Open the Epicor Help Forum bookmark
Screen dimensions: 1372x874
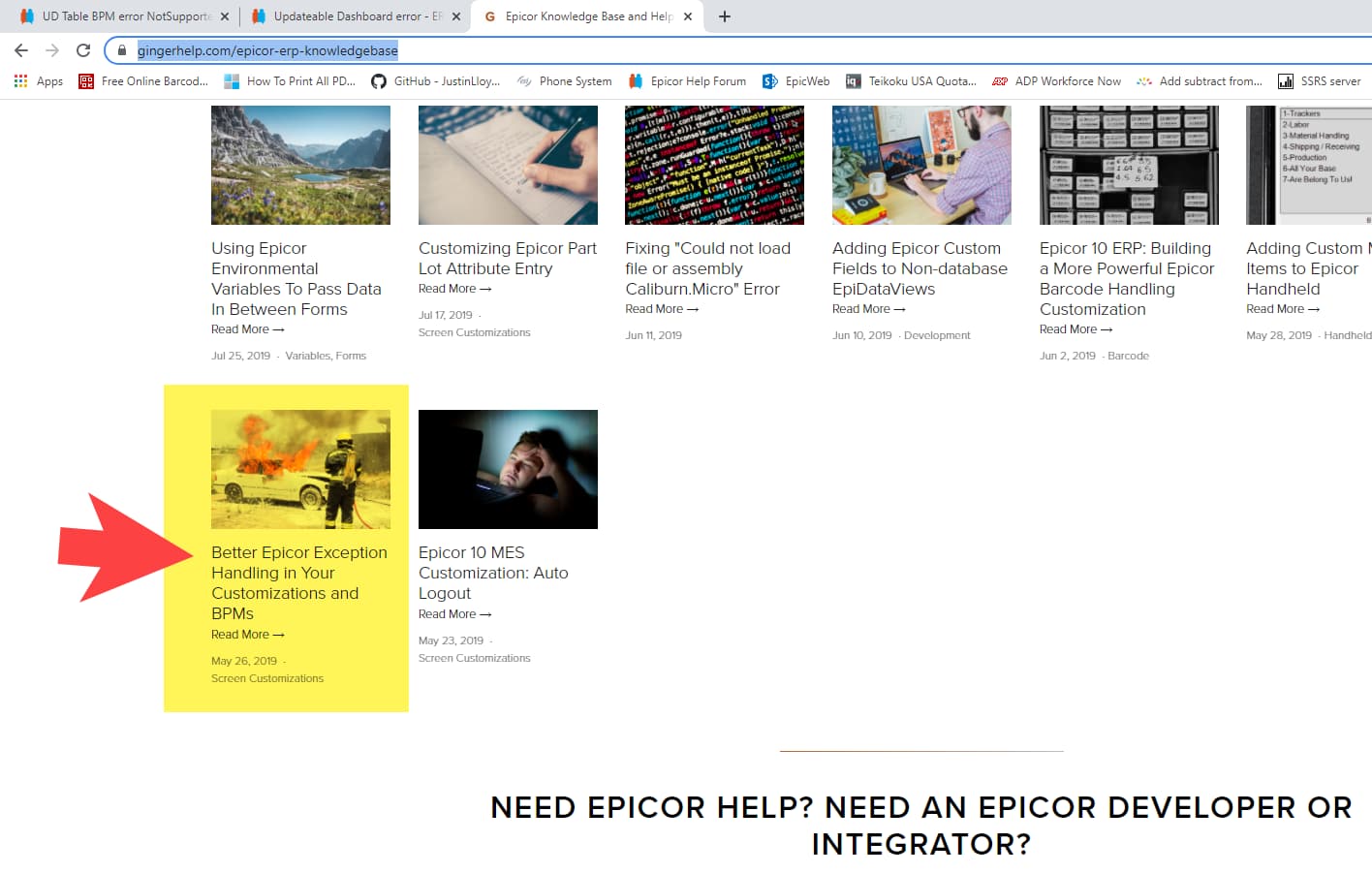(687, 81)
